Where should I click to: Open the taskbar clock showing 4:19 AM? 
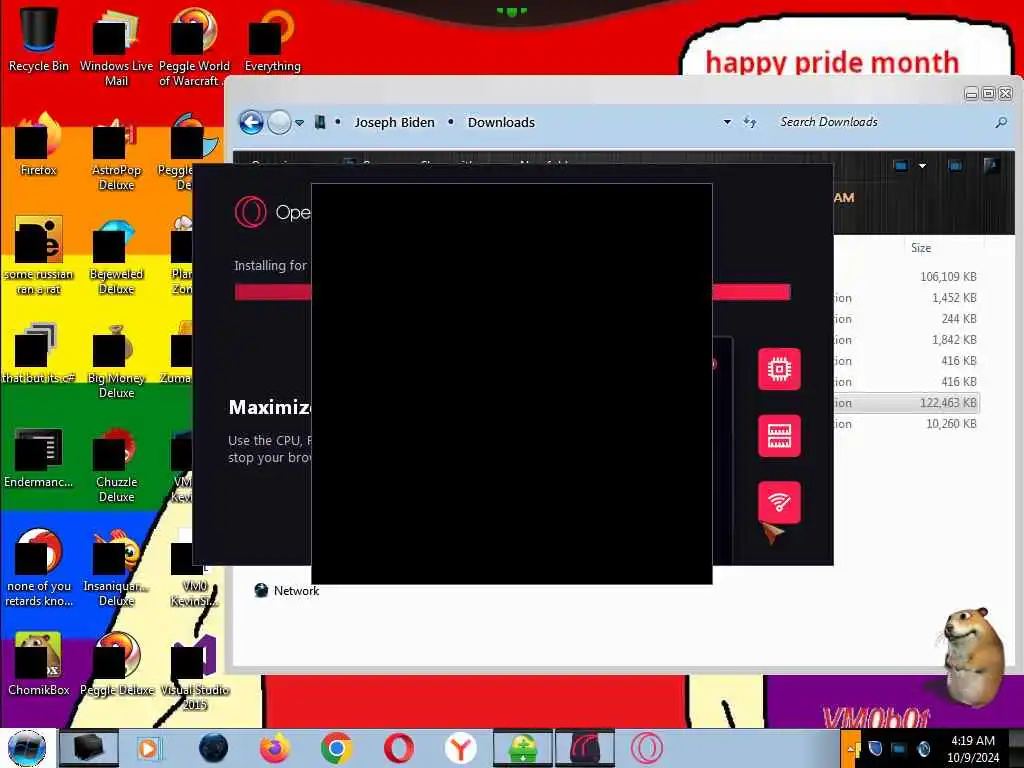[972, 749]
